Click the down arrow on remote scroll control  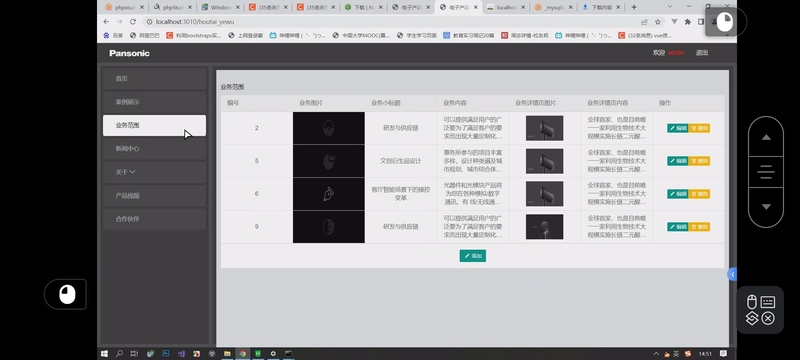pos(766,207)
